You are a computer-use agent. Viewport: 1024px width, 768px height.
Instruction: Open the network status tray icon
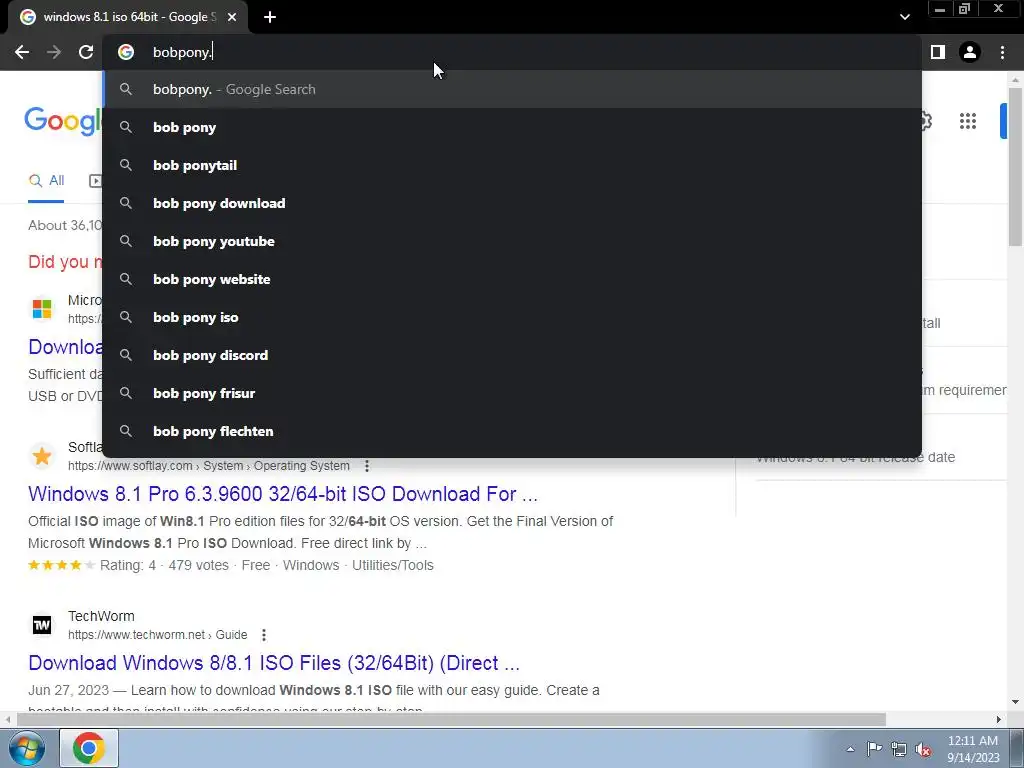pos(899,749)
